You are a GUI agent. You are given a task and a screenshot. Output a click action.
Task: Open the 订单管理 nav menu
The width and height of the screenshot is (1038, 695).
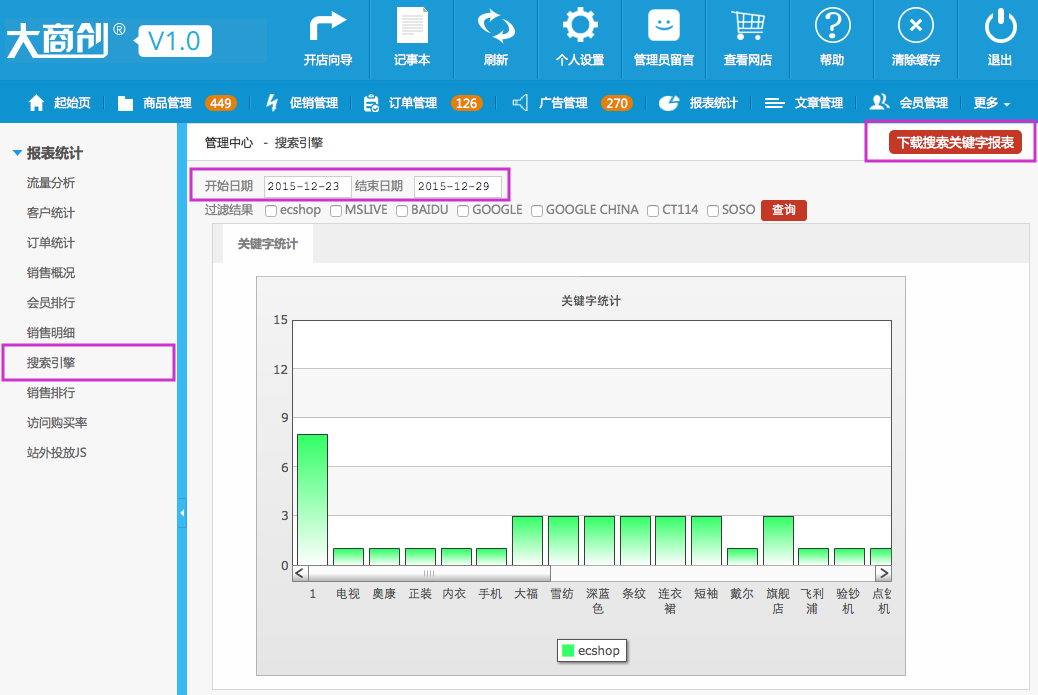click(x=412, y=103)
